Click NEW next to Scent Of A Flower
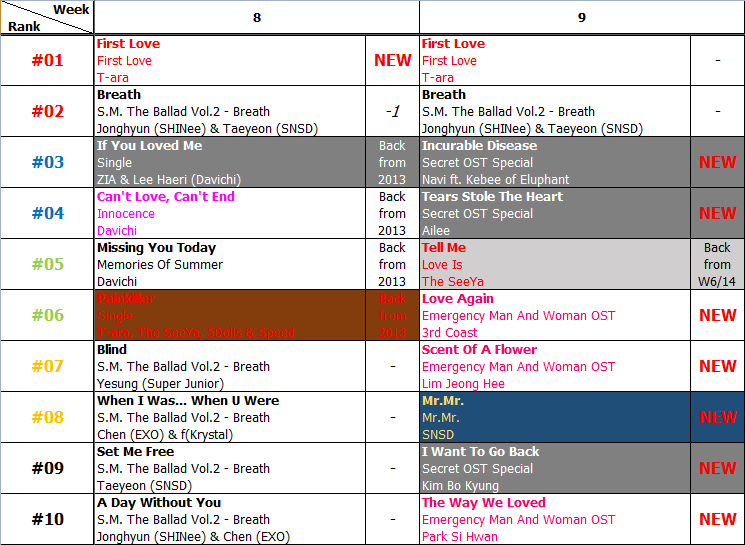This screenshot has height=545, width=745. tap(717, 366)
